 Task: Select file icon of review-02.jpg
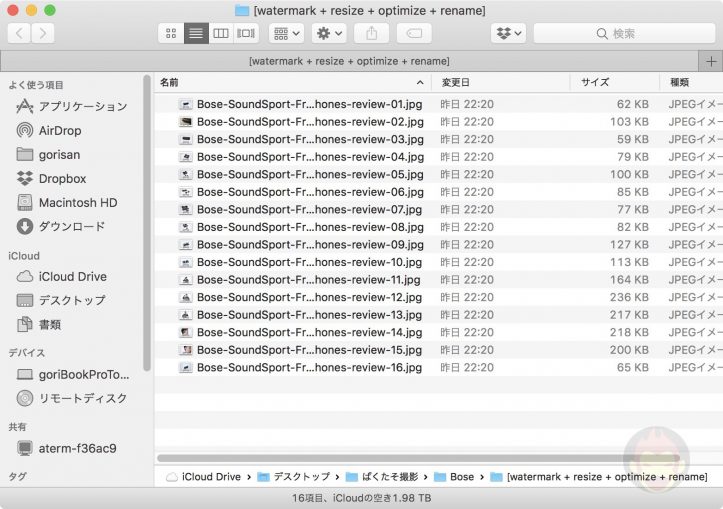tap(185, 122)
